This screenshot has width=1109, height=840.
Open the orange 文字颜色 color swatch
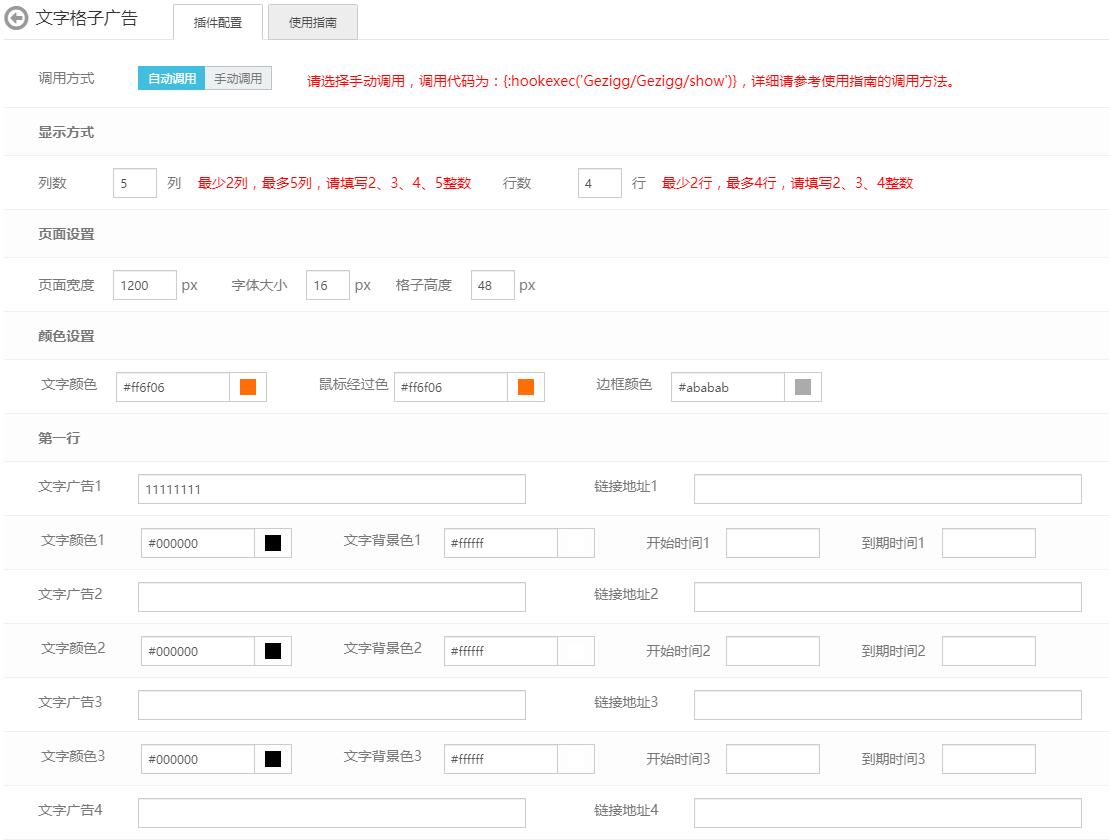coord(248,387)
